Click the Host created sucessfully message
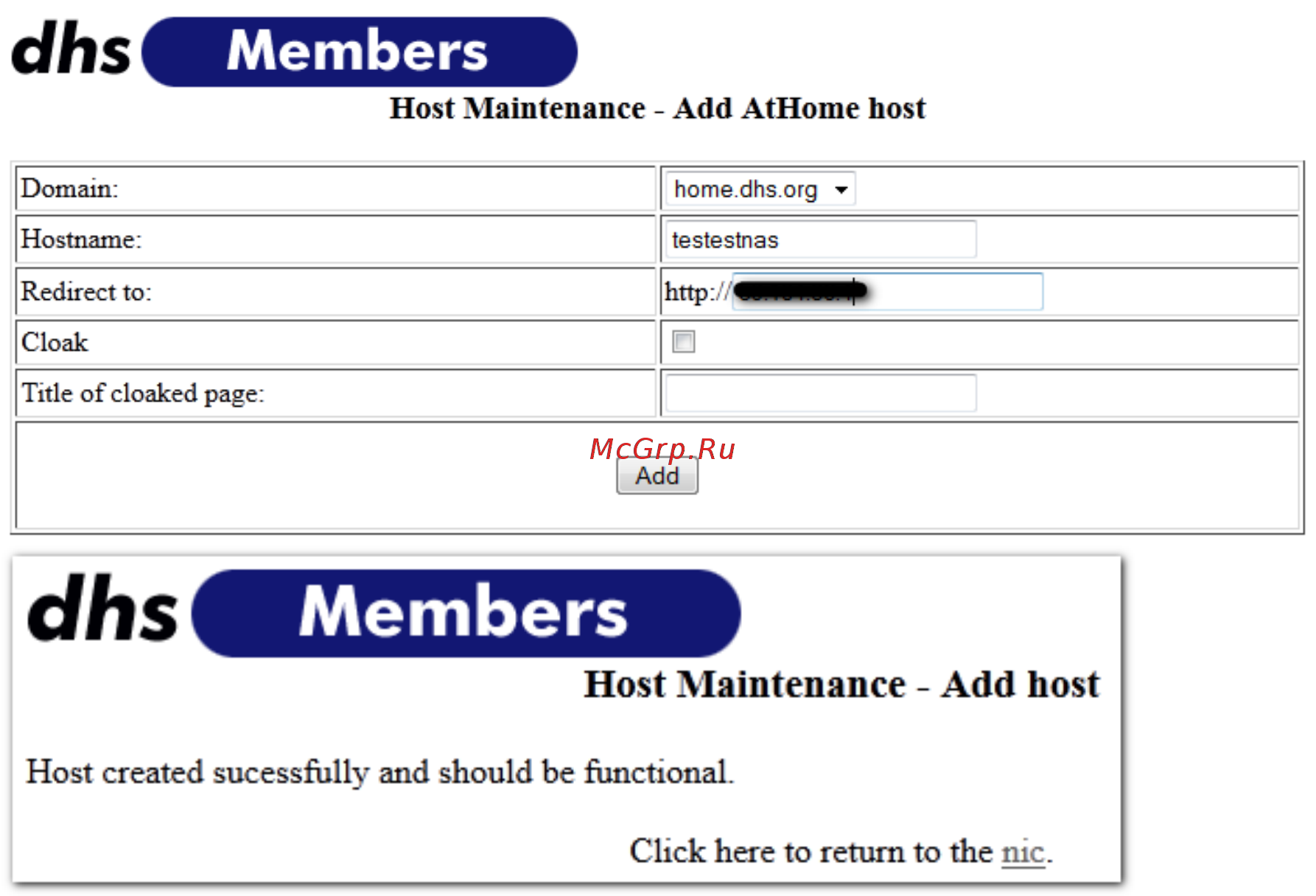The height and width of the screenshot is (896, 1316). pyautogui.click(x=380, y=772)
